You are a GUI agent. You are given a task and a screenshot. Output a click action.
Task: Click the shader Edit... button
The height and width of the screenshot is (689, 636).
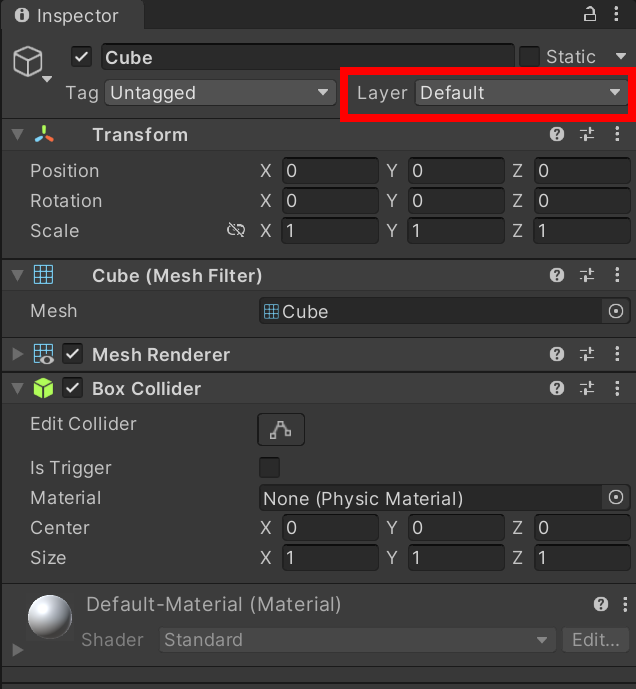pos(596,640)
